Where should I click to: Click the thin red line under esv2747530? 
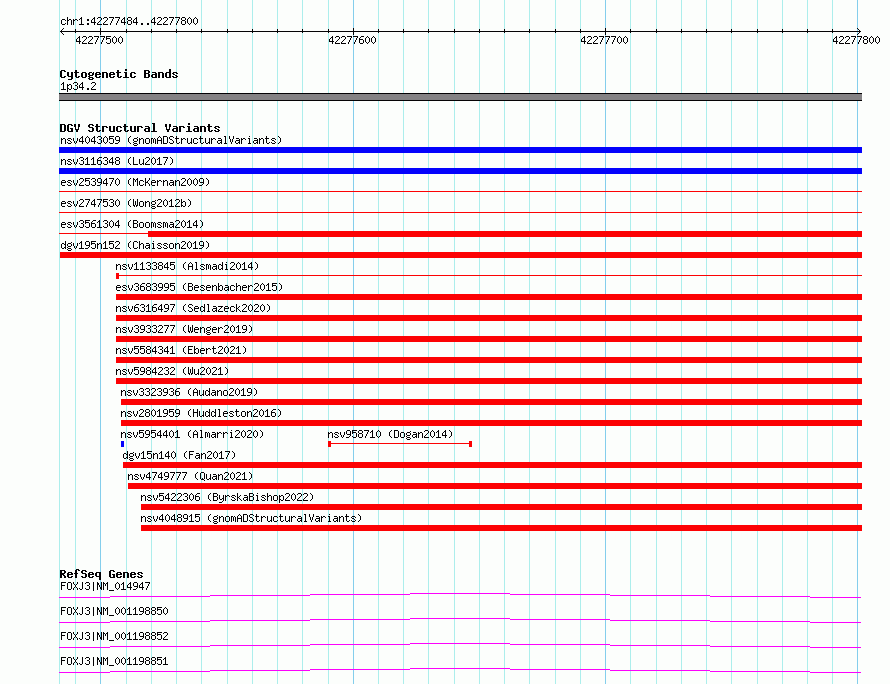point(460,213)
